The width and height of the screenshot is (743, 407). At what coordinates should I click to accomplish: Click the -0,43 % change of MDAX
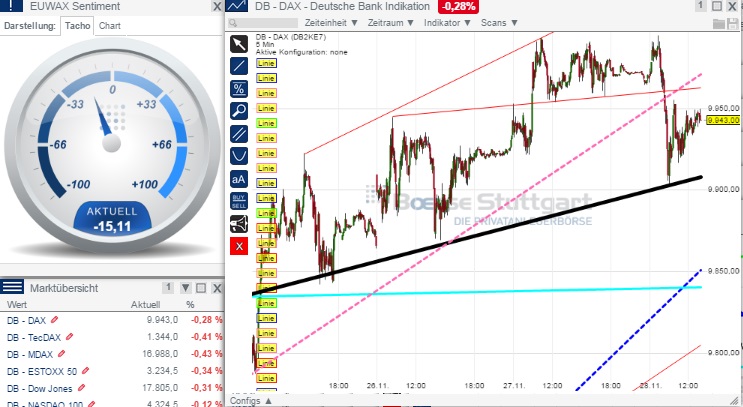point(207,354)
